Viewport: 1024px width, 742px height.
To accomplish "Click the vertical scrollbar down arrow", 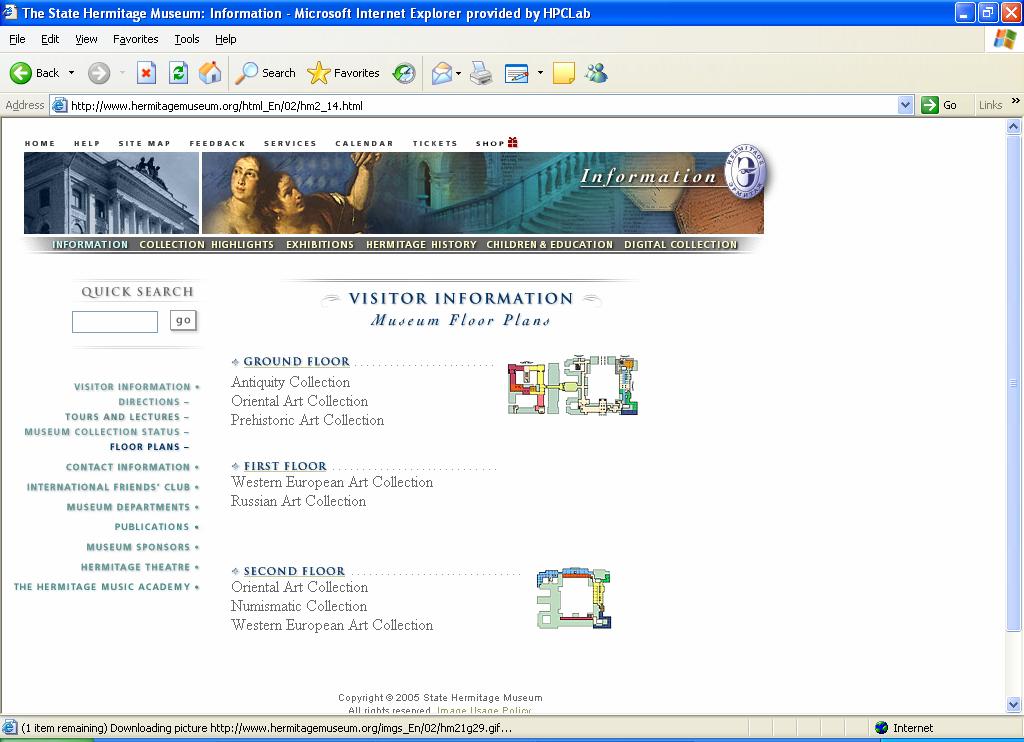I will click(x=1013, y=705).
